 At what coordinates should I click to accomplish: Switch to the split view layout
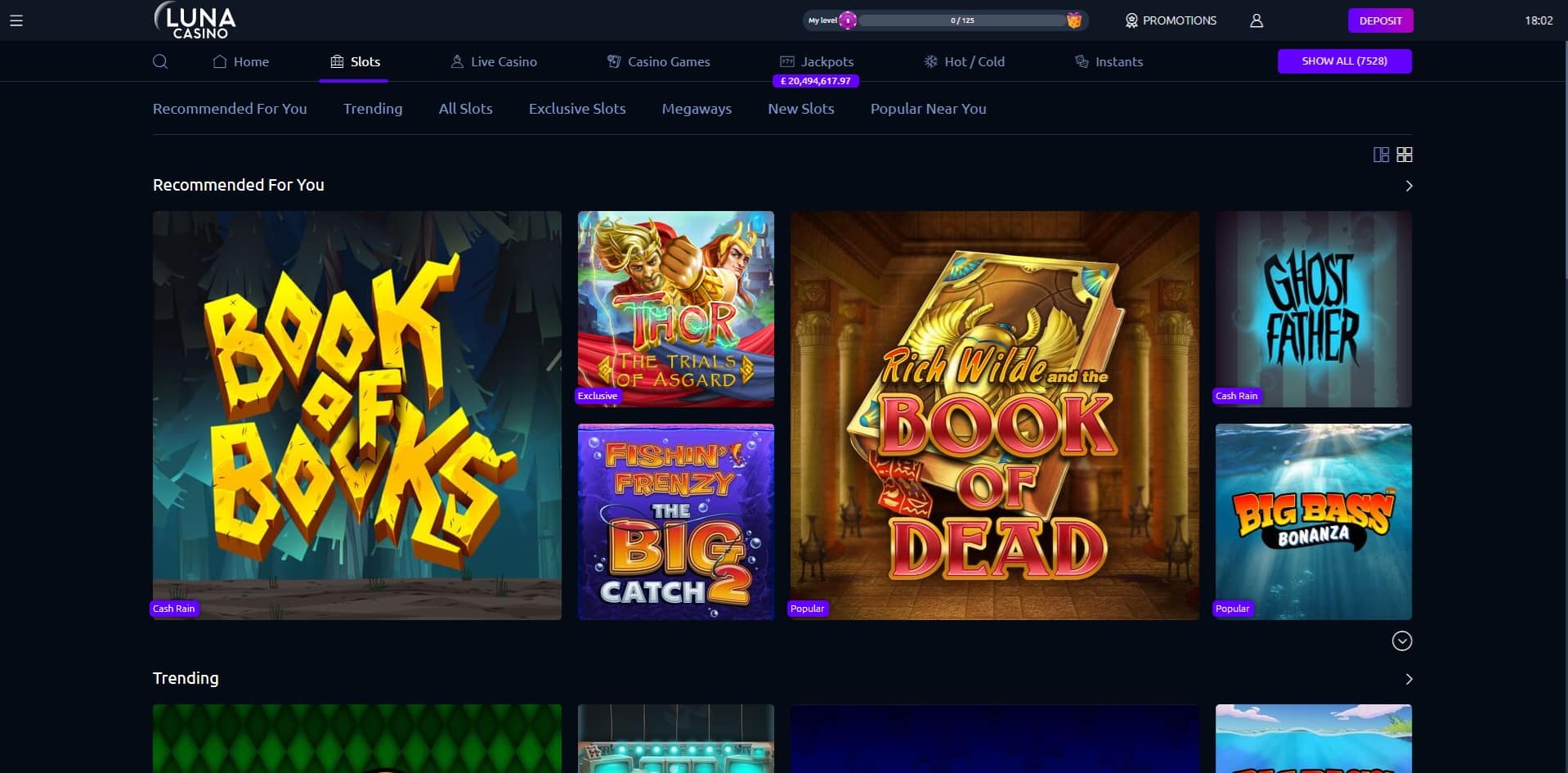(x=1382, y=154)
